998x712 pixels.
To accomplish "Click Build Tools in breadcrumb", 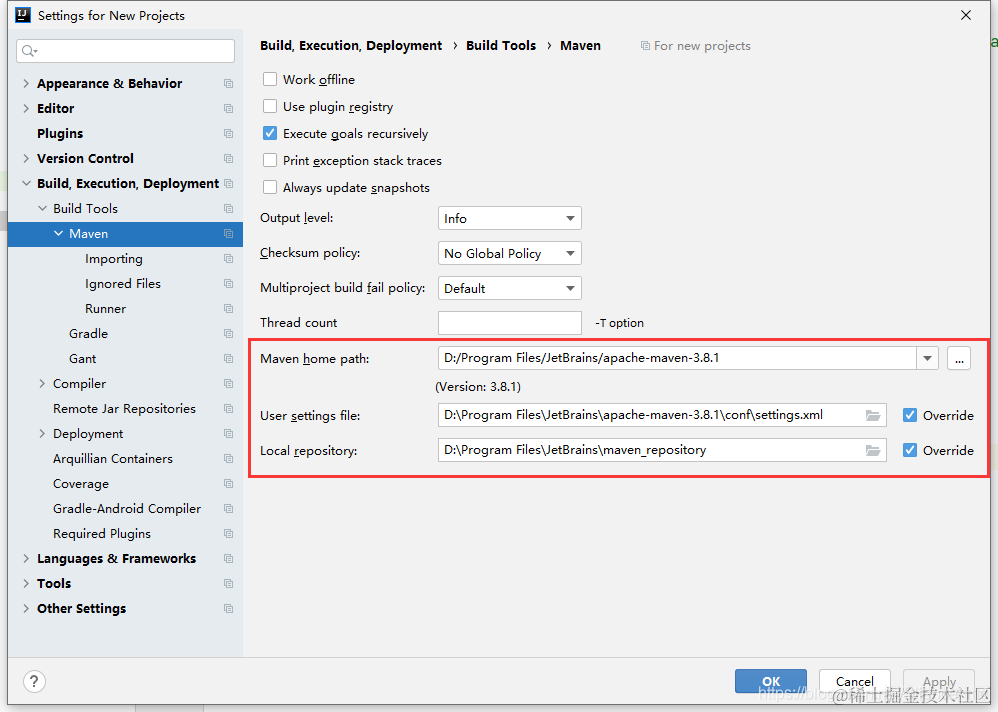I will coord(501,46).
